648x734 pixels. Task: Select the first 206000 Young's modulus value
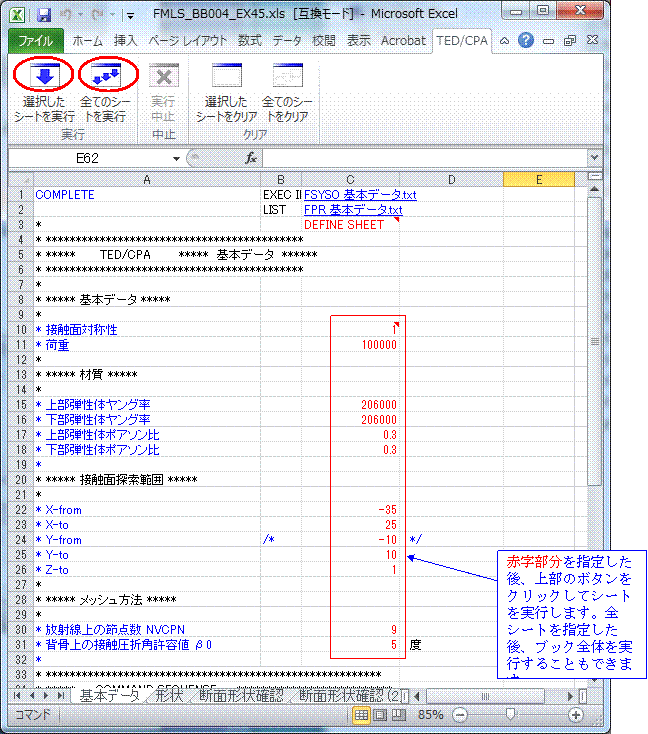coord(350,405)
